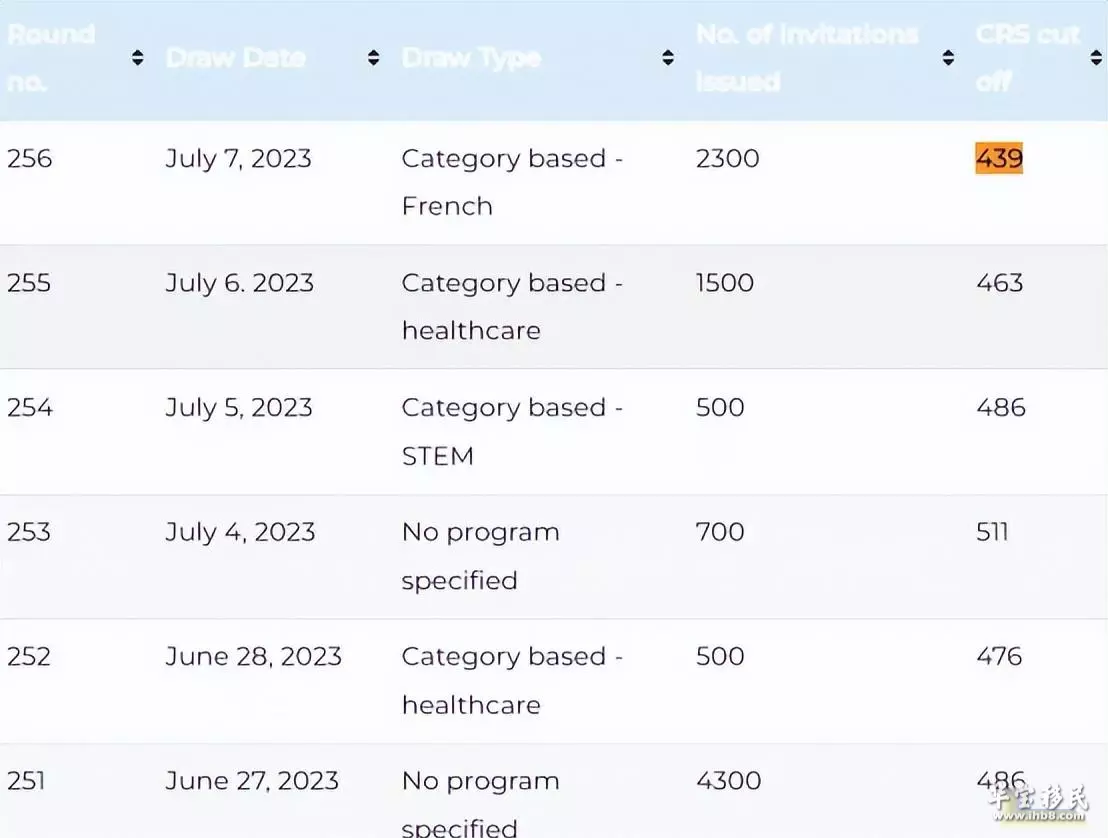Select the 700 invitations cell

point(720,532)
